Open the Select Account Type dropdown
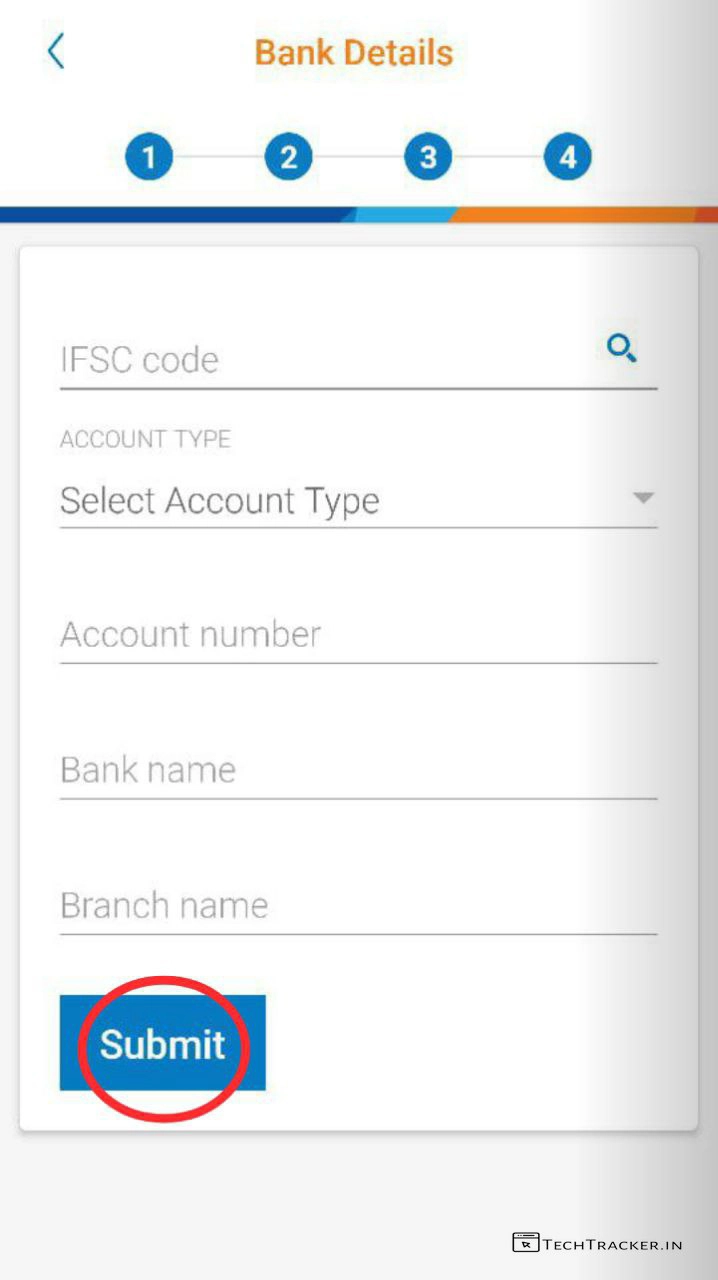Viewport: 718px width, 1280px height. [330, 500]
